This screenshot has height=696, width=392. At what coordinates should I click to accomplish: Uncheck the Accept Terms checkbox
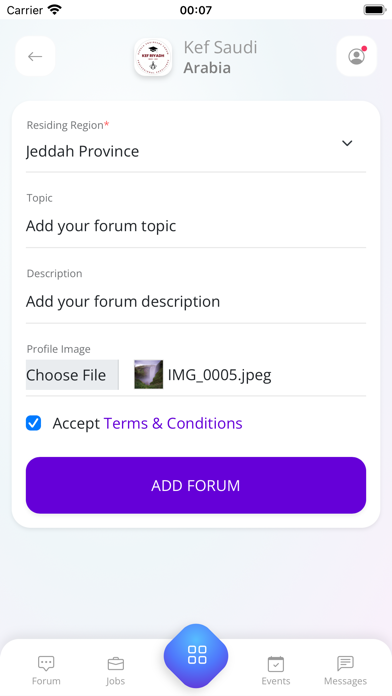point(33,423)
